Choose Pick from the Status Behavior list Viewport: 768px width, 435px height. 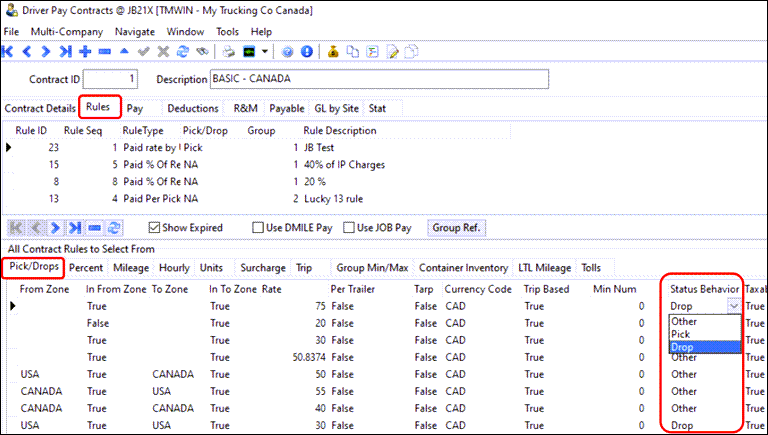[x=680, y=334]
